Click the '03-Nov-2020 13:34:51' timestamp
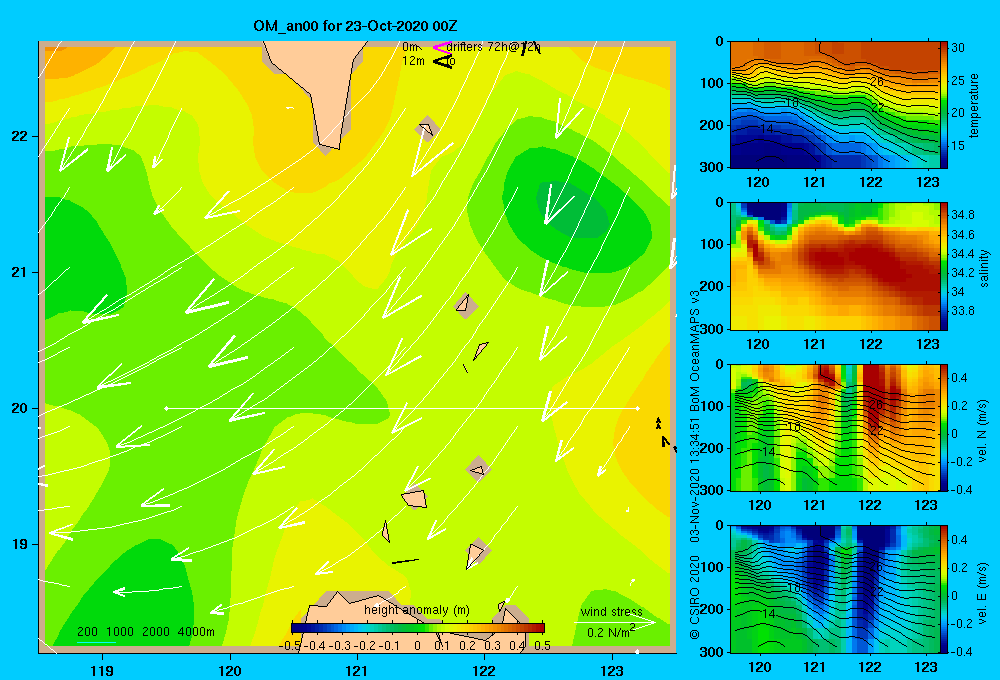The width and height of the screenshot is (1000, 680). [695, 480]
